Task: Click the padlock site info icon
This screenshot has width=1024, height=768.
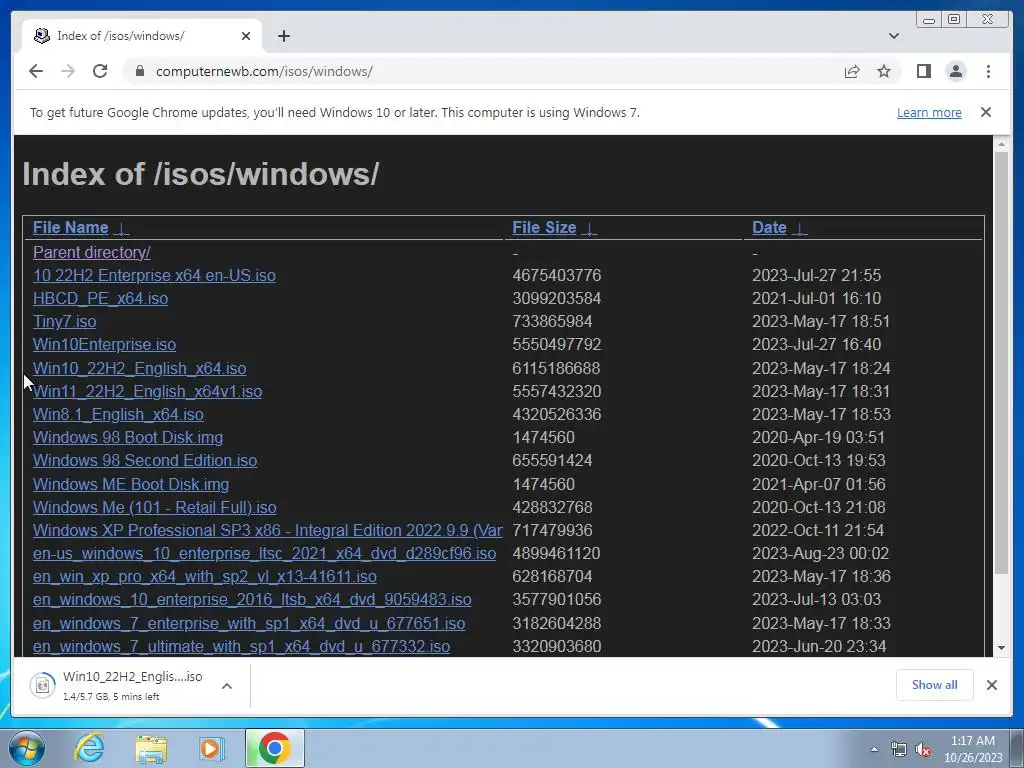Action: click(x=139, y=71)
